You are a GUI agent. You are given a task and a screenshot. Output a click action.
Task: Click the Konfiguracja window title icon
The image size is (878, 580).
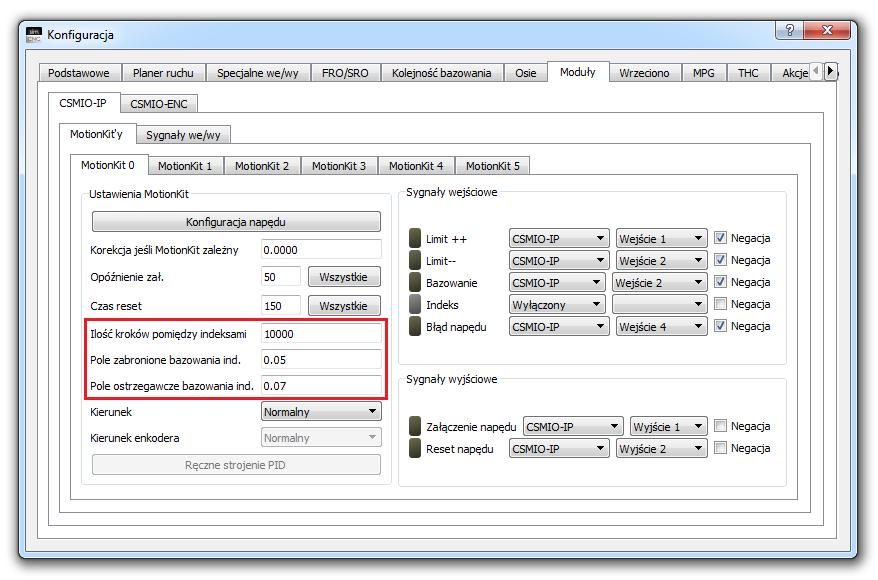pyautogui.click(x=34, y=35)
